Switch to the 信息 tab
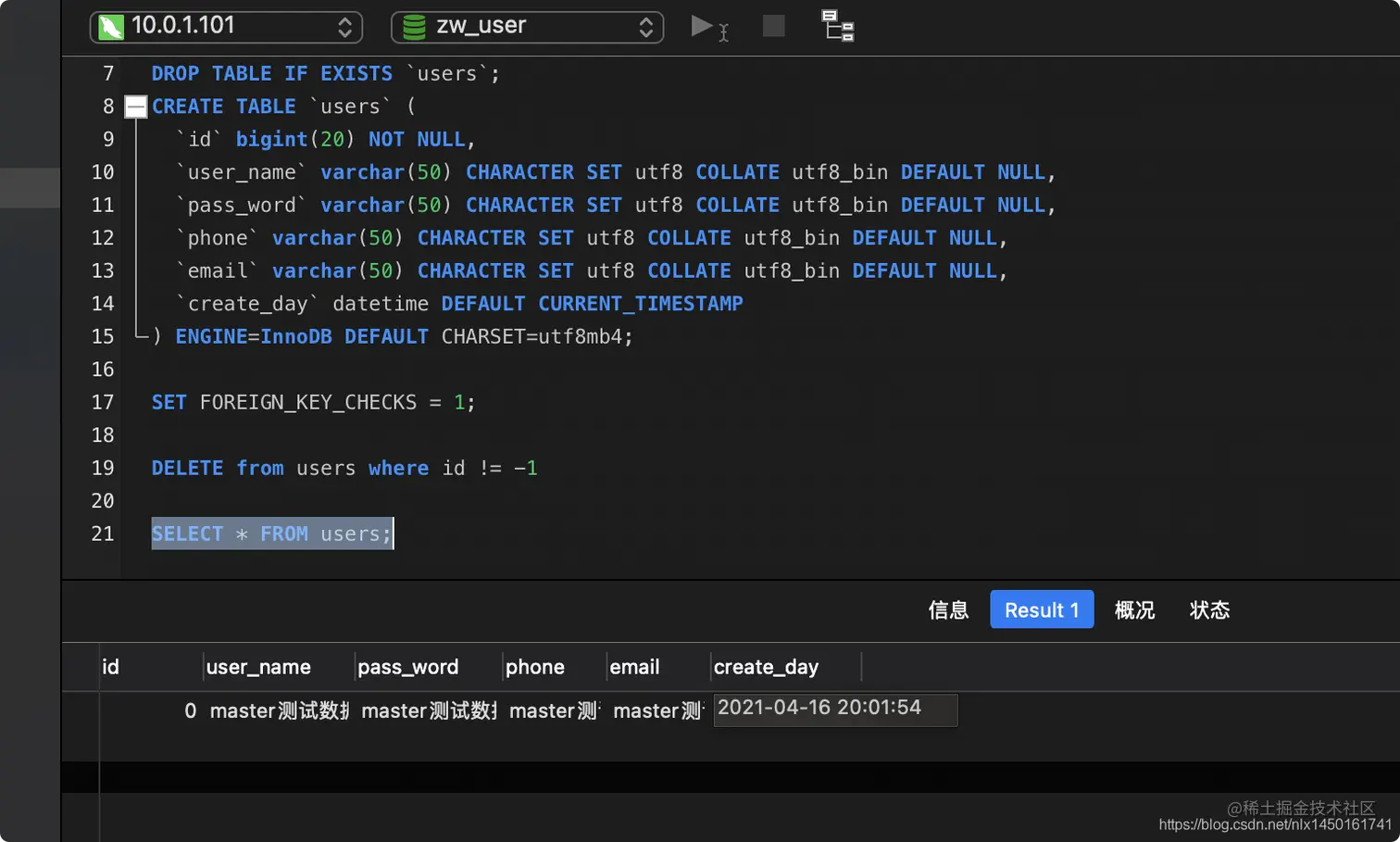Viewport: 1400px width, 842px height. point(948,610)
